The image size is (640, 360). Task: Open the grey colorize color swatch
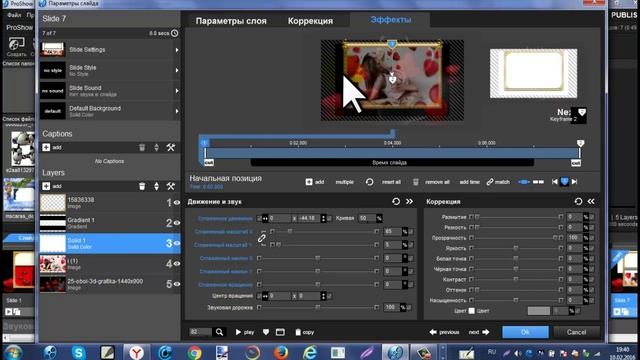point(539,311)
